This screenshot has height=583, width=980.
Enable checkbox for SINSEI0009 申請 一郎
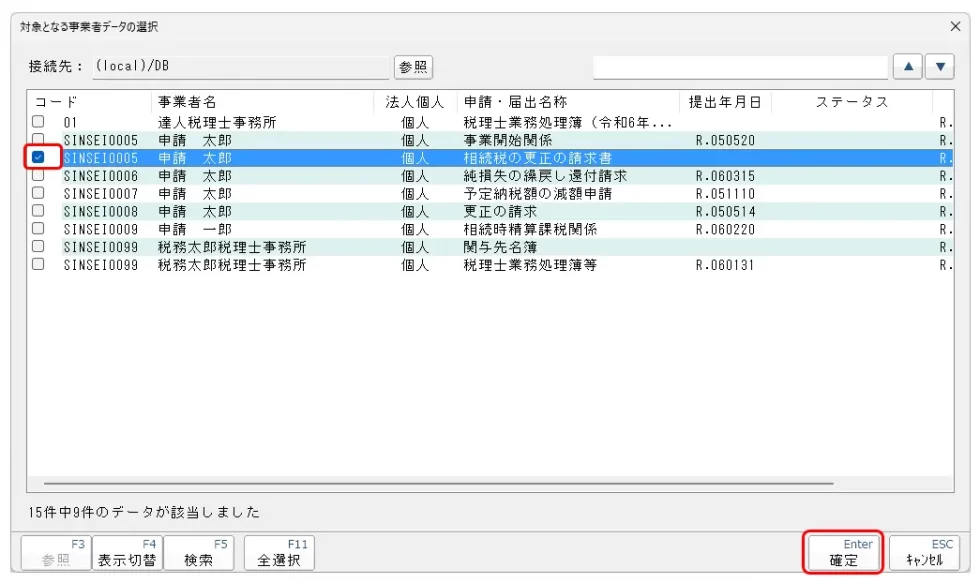[x=38, y=229]
